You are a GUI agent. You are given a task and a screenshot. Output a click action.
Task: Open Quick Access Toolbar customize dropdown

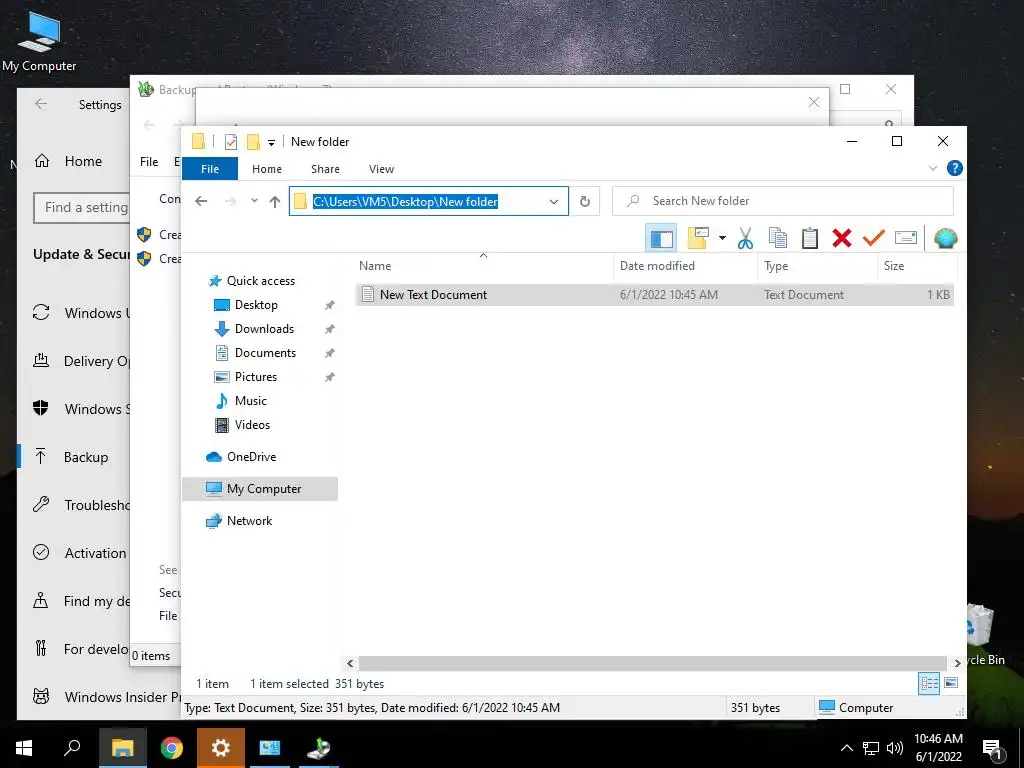tap(271, 142)
